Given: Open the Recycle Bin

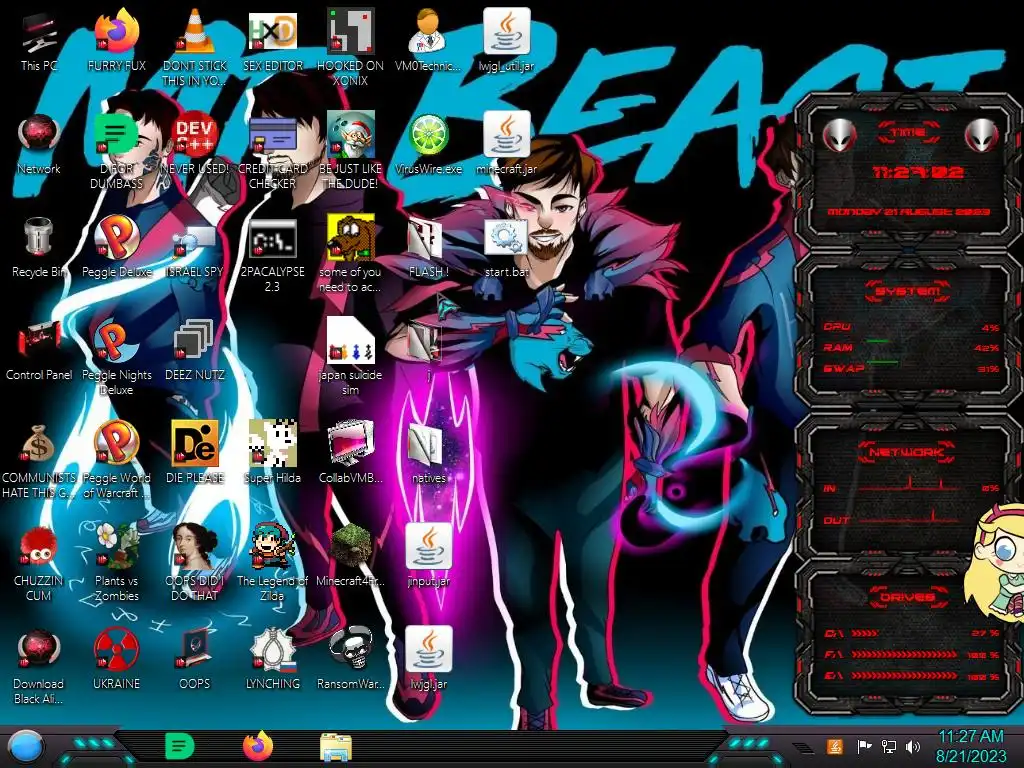Looking at the screenshot, I should pos(39,248).
